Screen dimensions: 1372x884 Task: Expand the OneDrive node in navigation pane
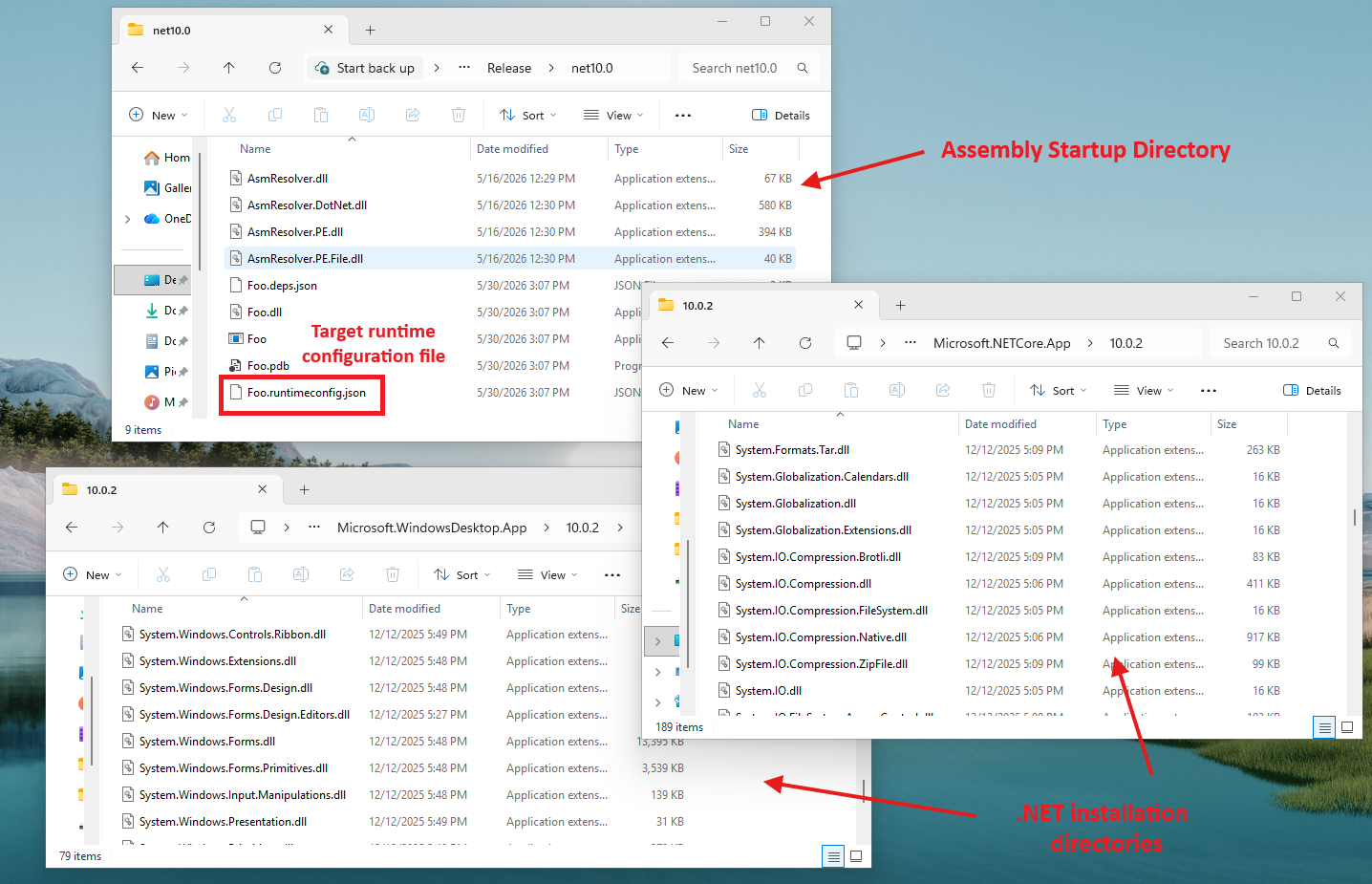(128, 219)
